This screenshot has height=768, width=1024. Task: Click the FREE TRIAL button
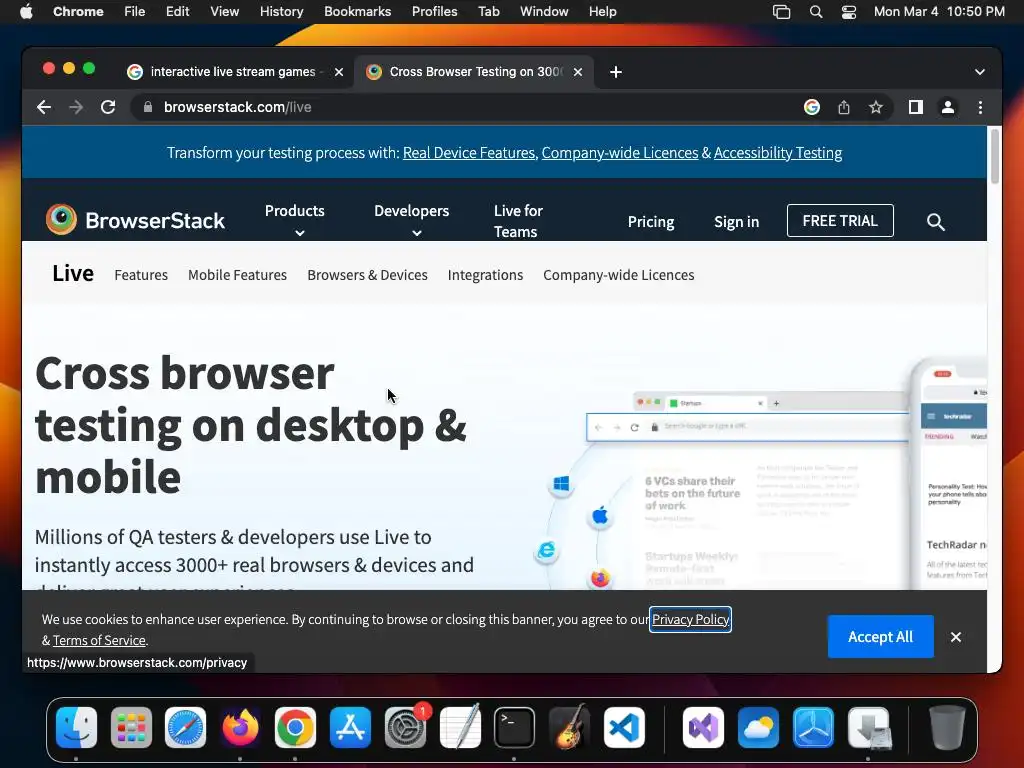pos(840,221)
